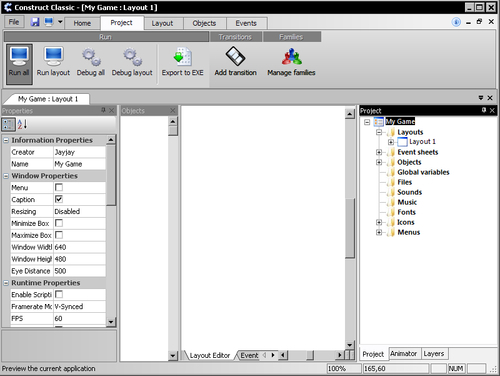This screenshot has height=376, width=500.
Task: Uncheck the Caption checkbox
Action: (x=59, y=199)
